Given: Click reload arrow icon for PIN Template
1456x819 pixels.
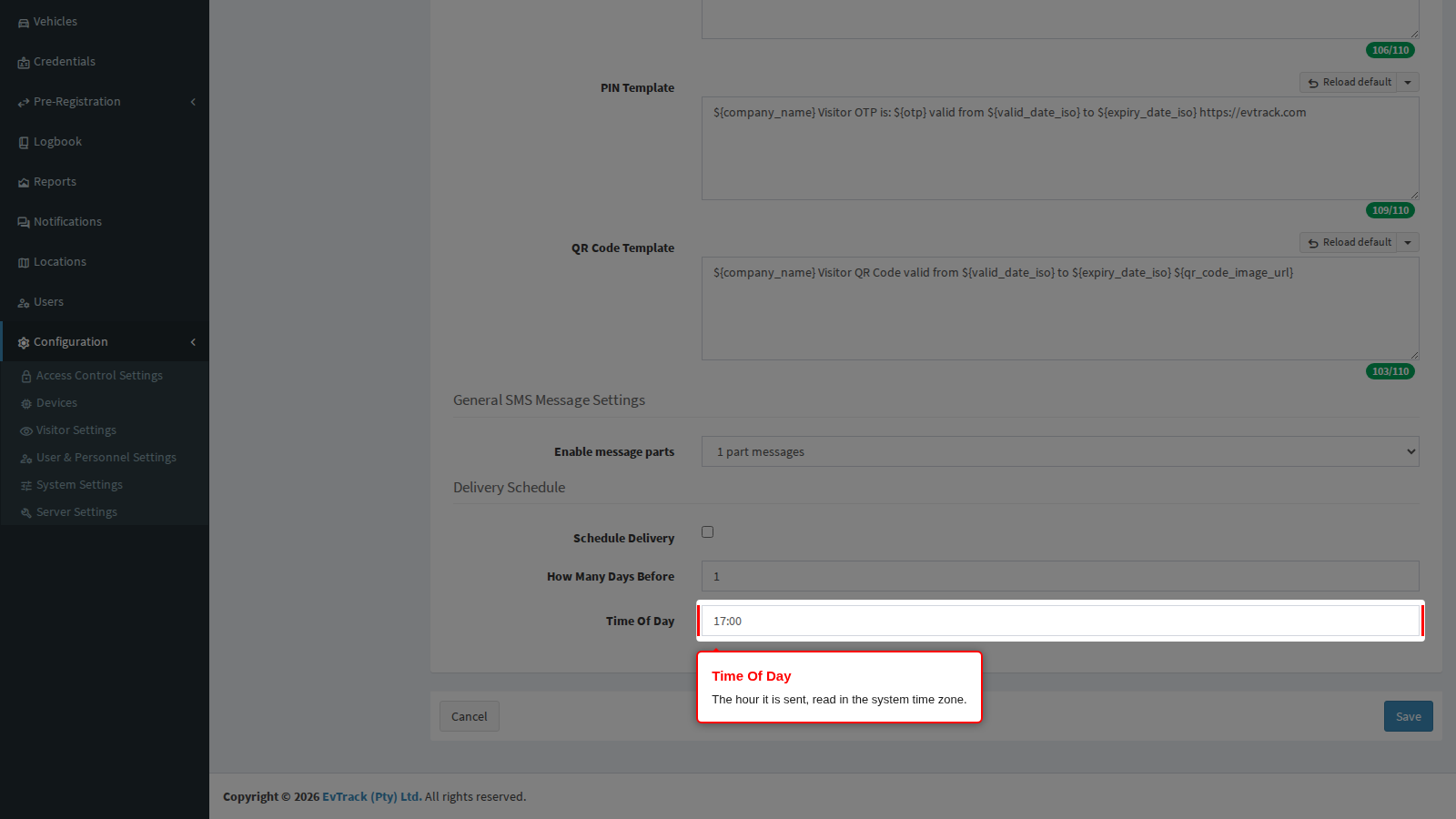Looking at the screenshot, I should point(1313,83).
